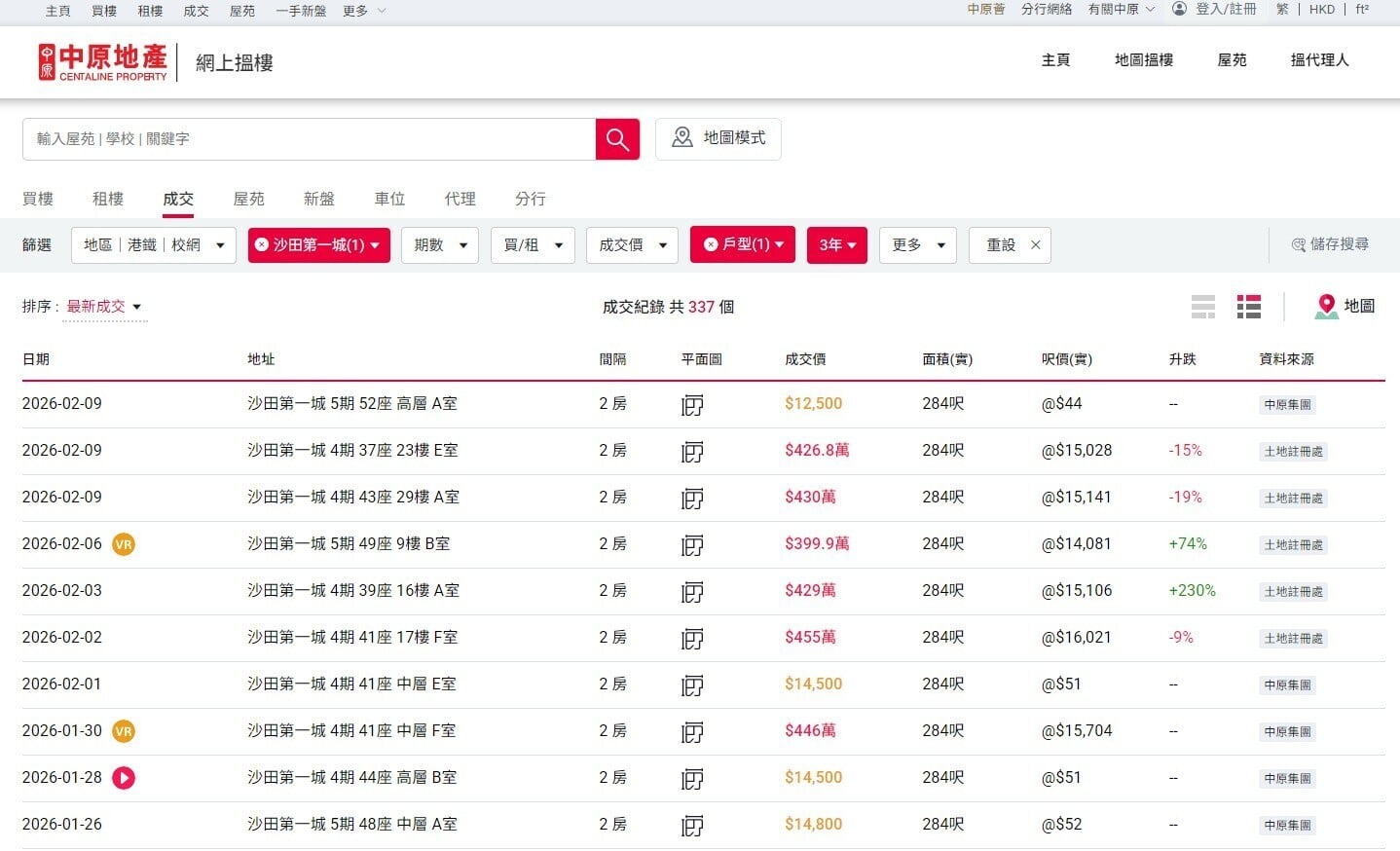Click 地圖模式 map mode button
1400x851 pixels.
(x=718, y=138)
